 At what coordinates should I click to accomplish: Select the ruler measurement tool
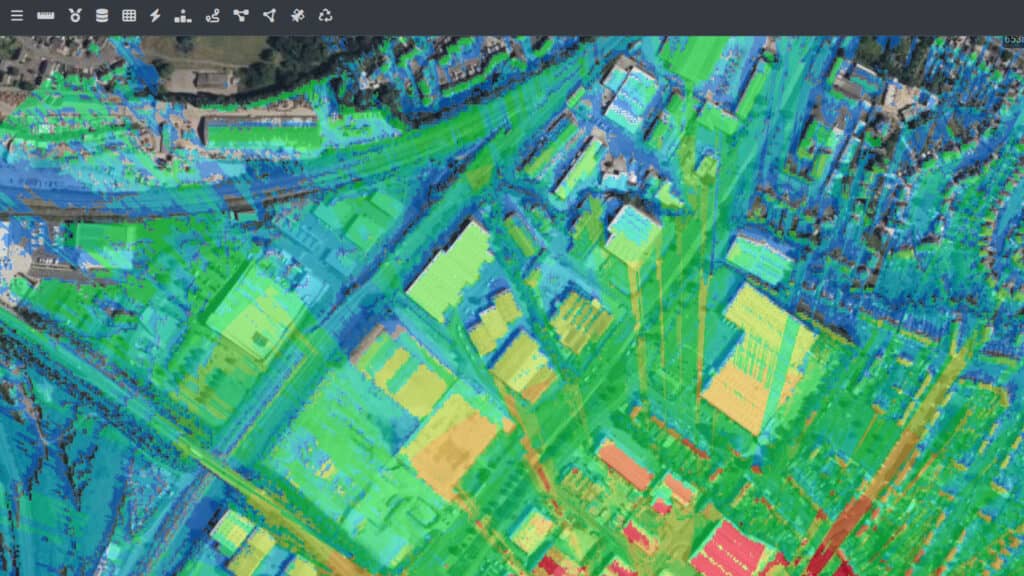click(x=45, y=16)
